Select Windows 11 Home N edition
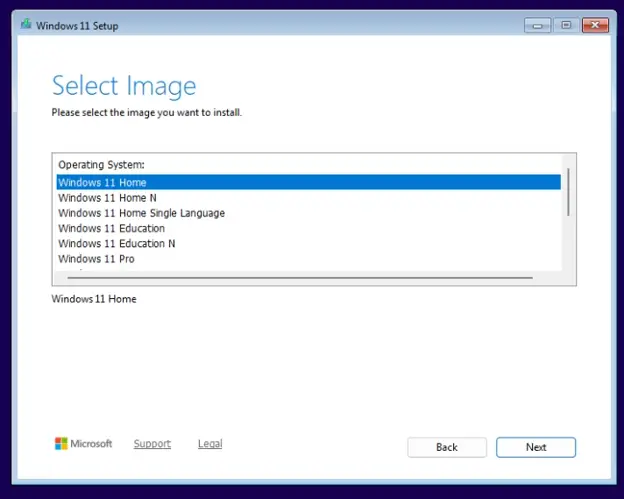The image size is (624, 499). point(308,198)
